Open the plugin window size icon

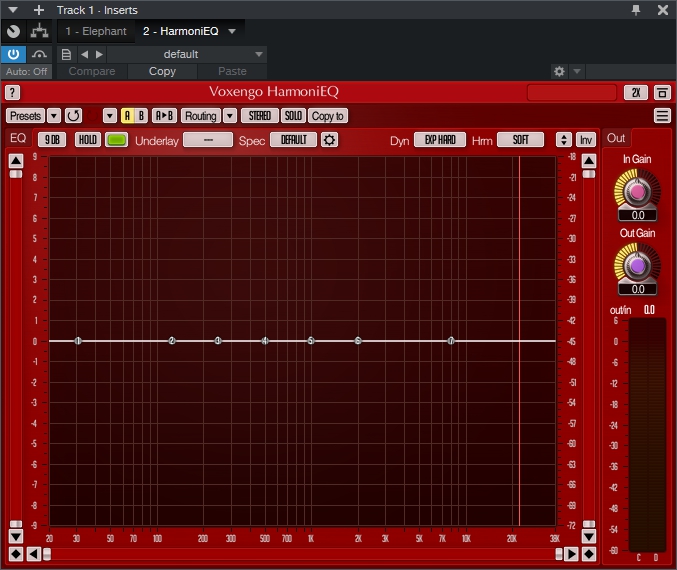coord(662,93)
